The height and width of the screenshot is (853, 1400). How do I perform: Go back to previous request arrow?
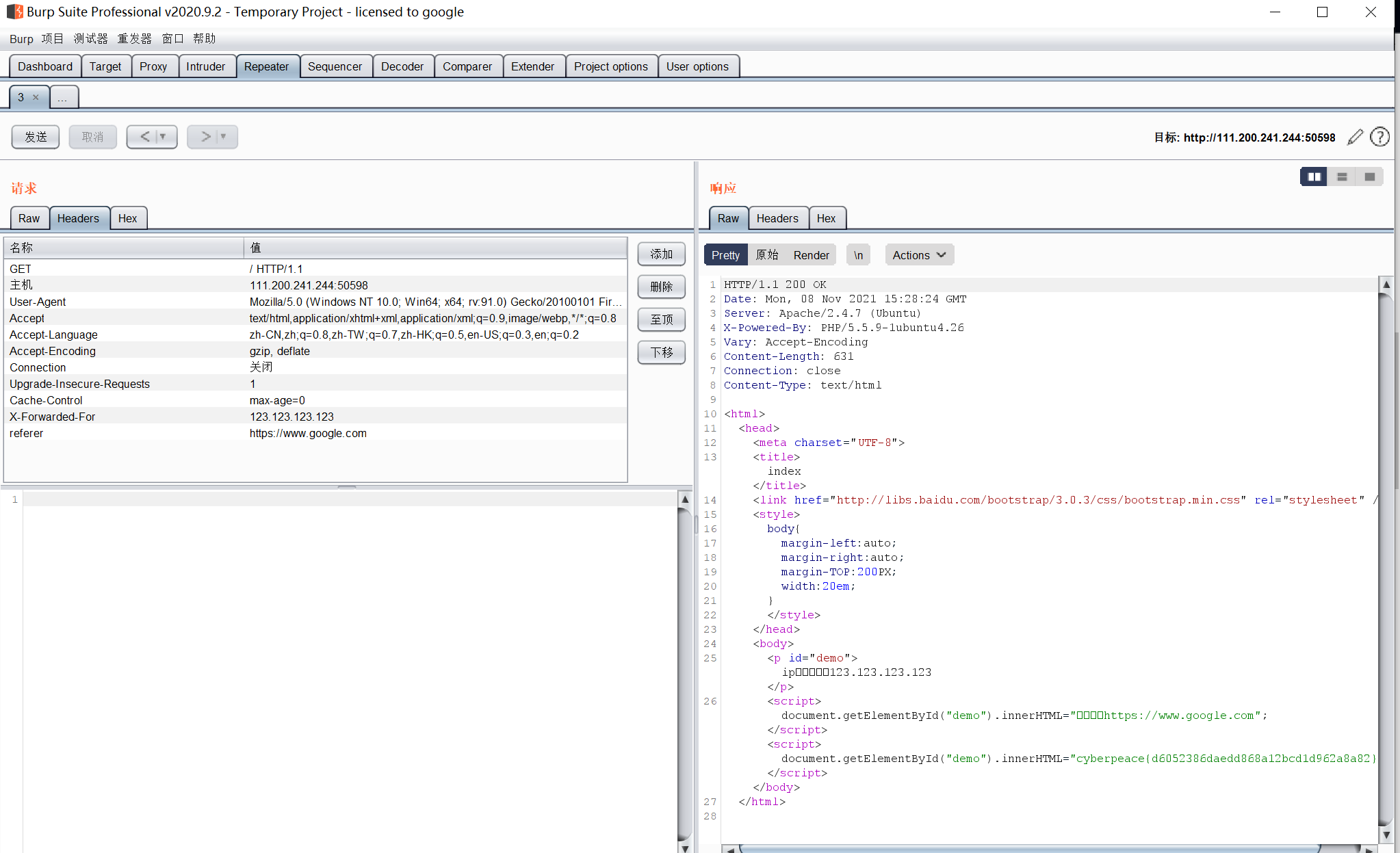pyautogui.click(x=144, y=137)
